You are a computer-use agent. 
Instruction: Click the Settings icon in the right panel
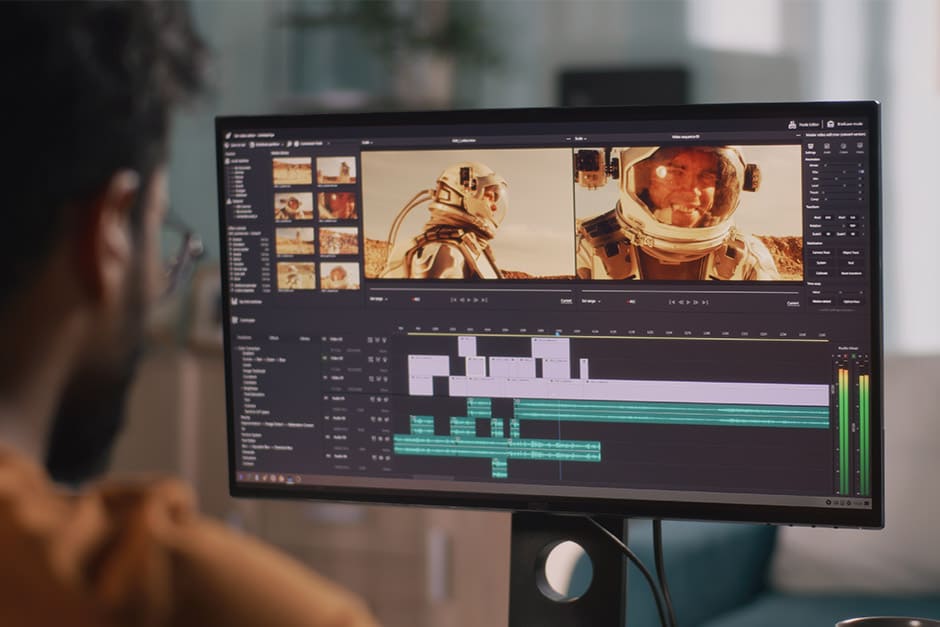pyautogui.click(x=810, y=145)
